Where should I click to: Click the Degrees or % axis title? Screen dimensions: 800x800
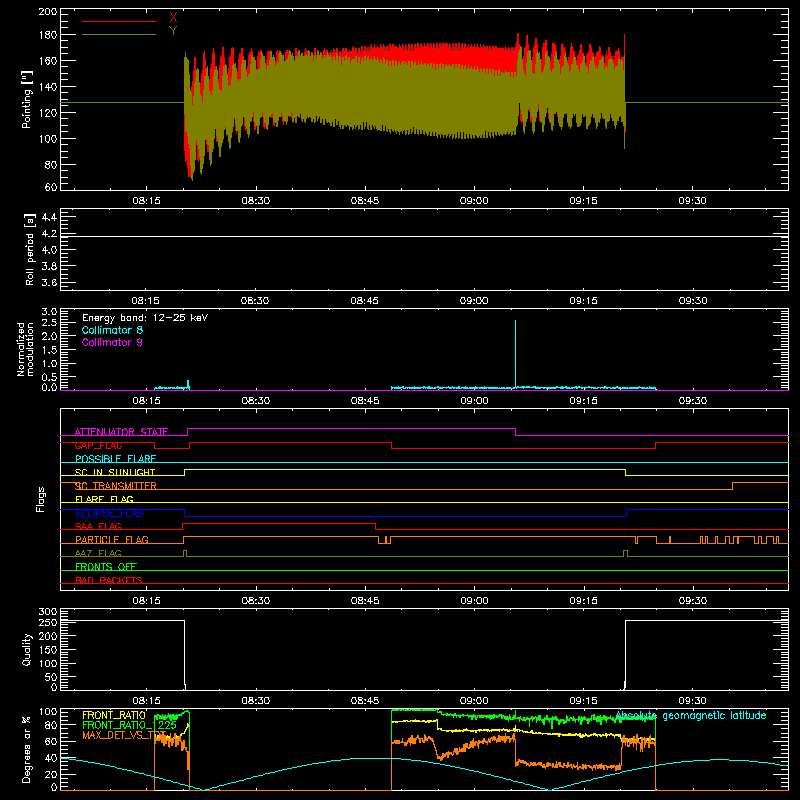pyautogui.click(x=27, y=750)
